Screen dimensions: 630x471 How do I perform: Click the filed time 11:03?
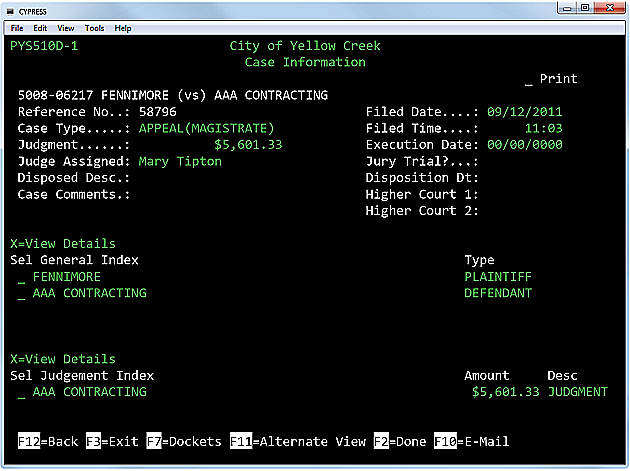pos(544,128)
